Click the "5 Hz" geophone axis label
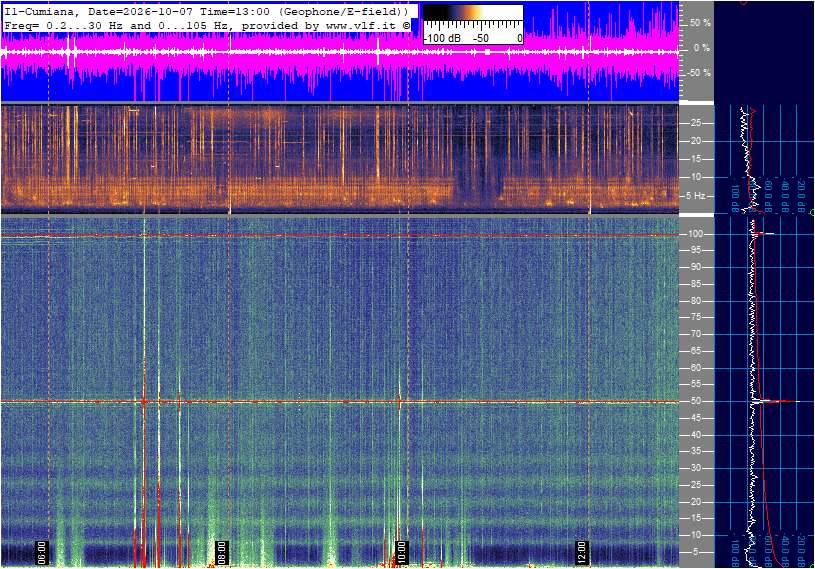 (x=695, y=196)
